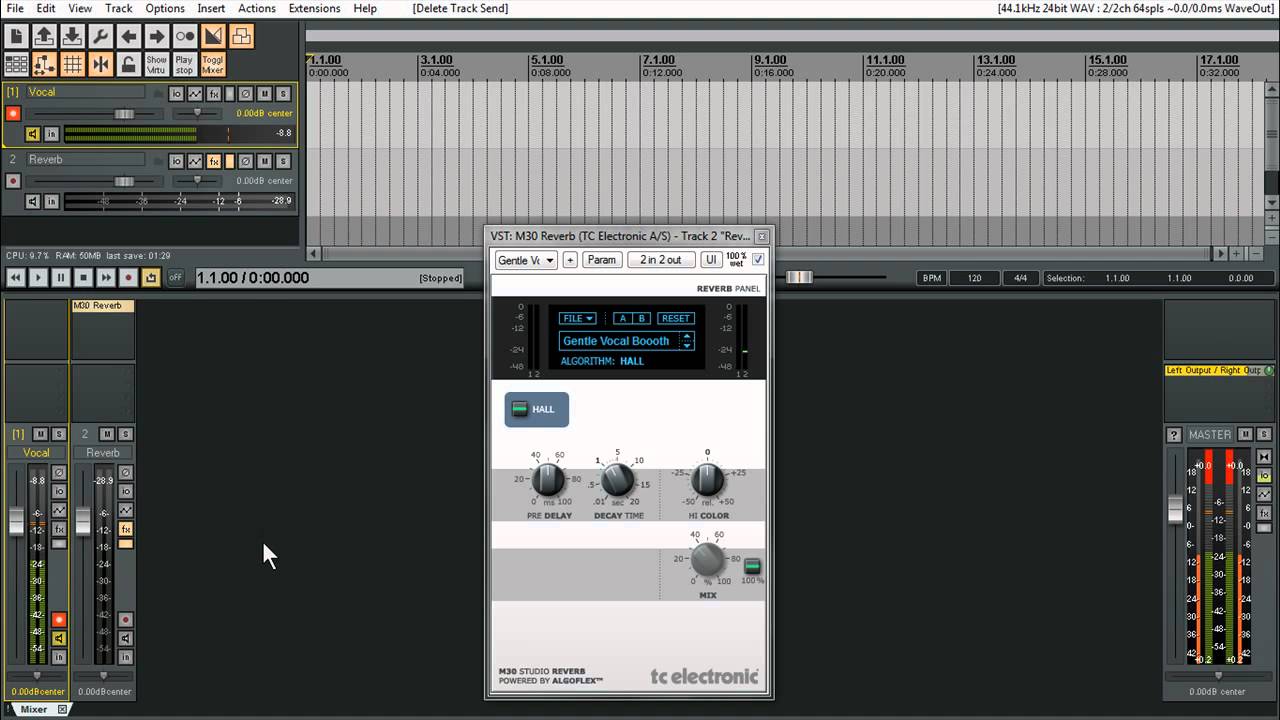The image size is (1280, 720).
Task: Open the Actions menu
Action: click(257, 8)
